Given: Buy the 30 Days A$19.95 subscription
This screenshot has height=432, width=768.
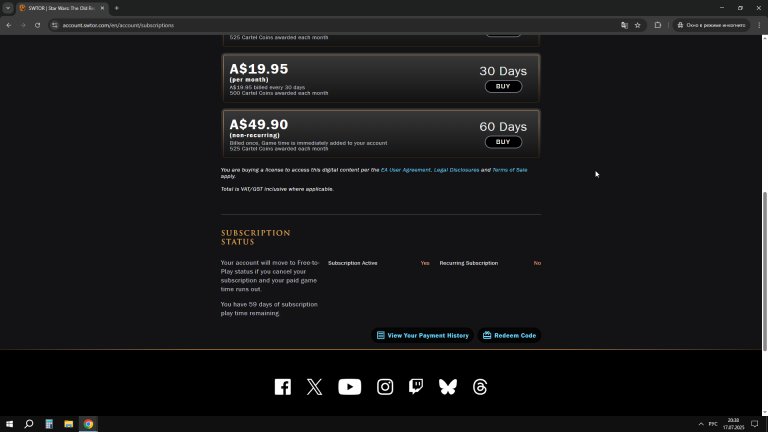Looking at the screenshot, I should (503, 87).
